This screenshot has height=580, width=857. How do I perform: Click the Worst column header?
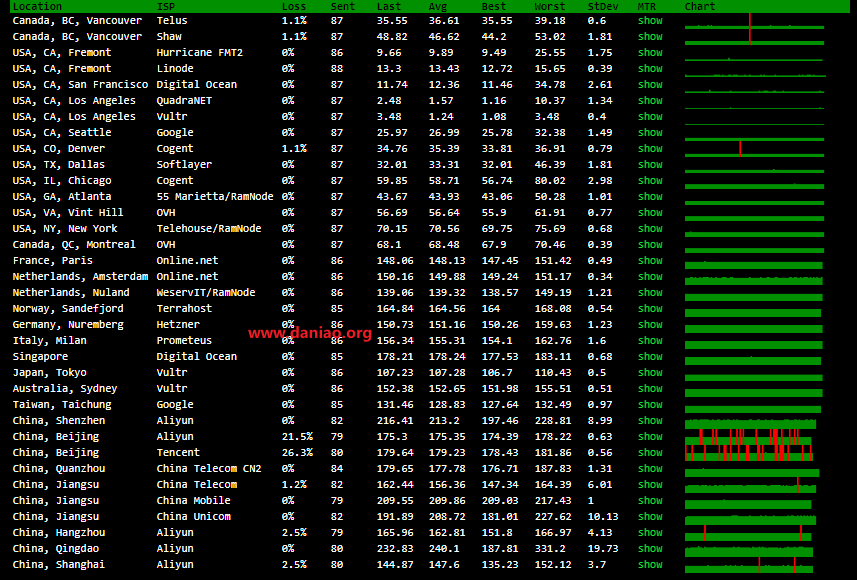click(550, 7)
